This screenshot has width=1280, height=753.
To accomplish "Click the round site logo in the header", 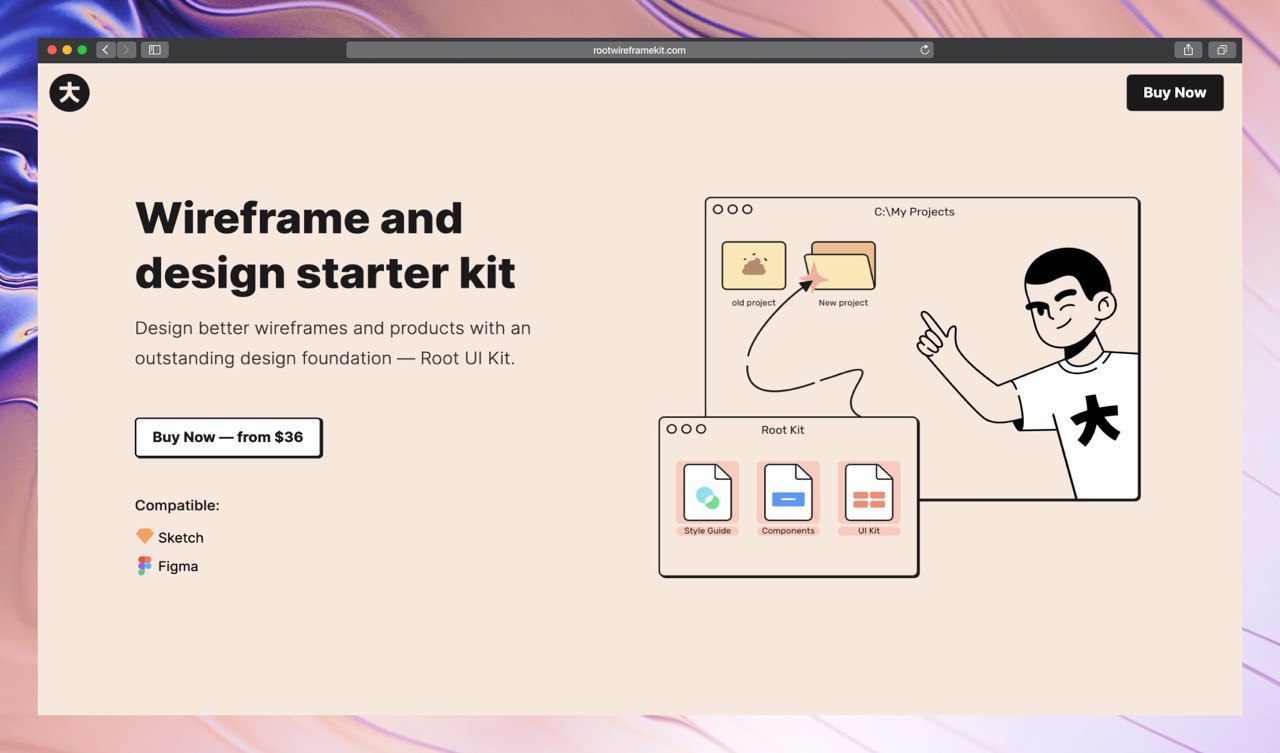I will [x=69, y=93].
